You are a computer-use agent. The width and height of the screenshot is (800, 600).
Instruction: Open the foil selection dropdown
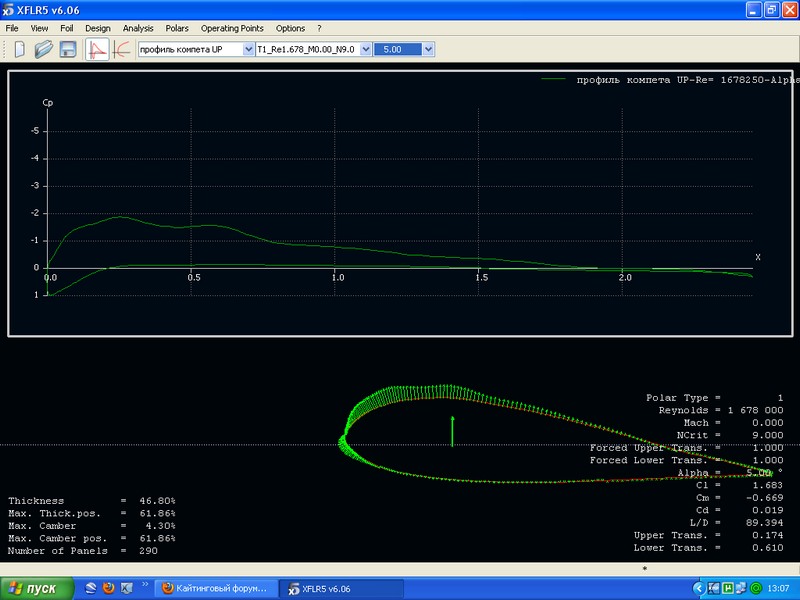tap(194, 49)
